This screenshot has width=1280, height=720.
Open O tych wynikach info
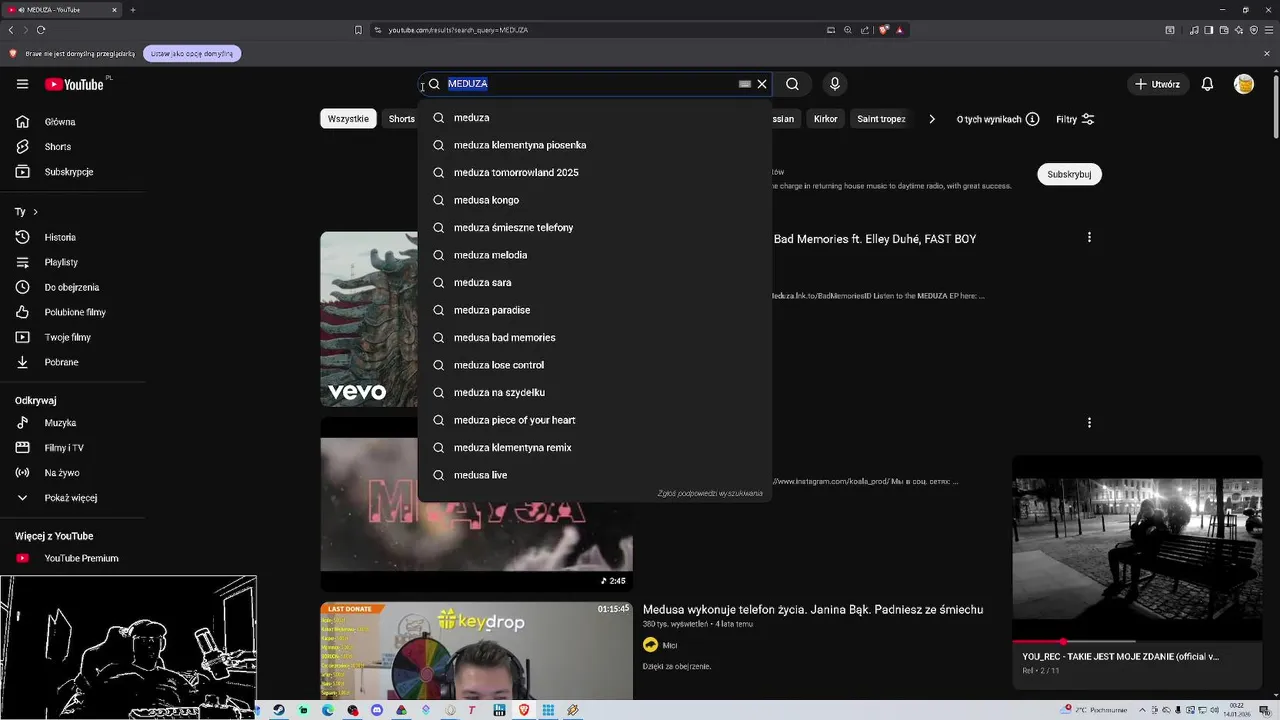tap(998, 119)
